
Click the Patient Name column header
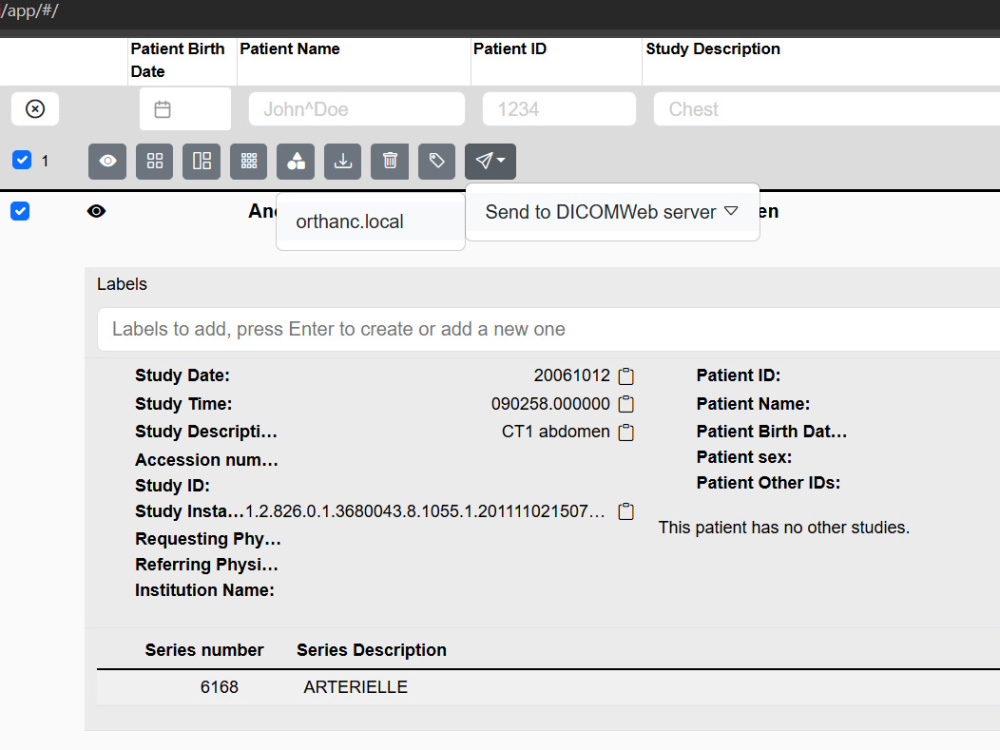(290, 49)
